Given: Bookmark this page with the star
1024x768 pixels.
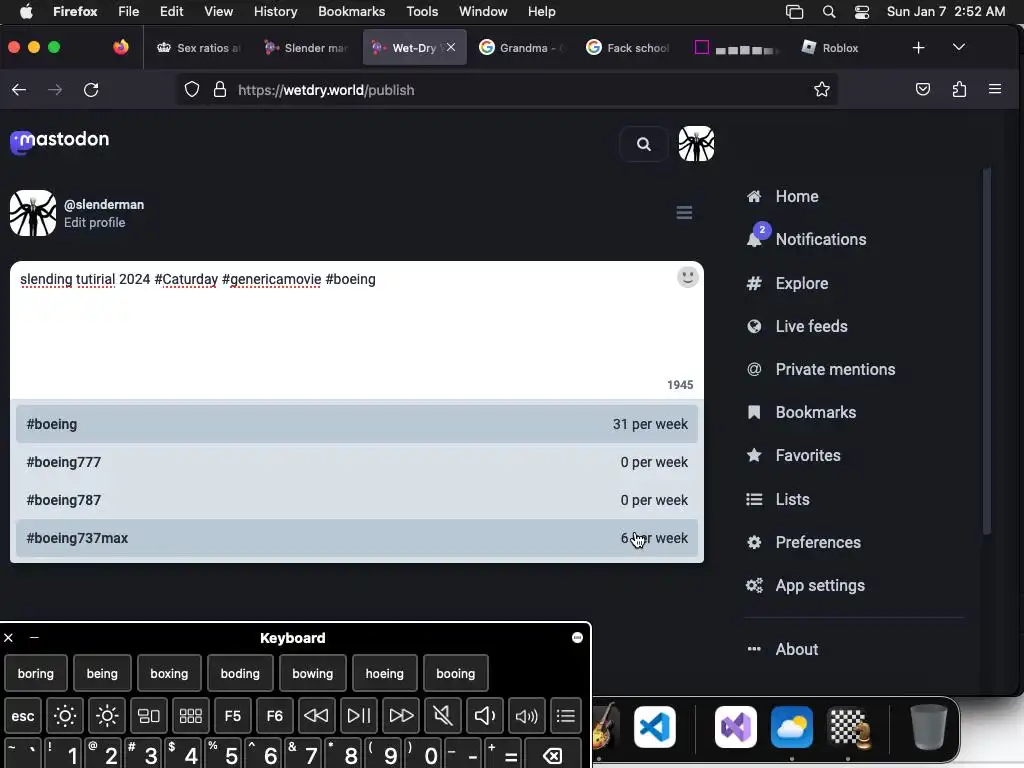Looking at the screenshot, I should click(x=822, y=89).
